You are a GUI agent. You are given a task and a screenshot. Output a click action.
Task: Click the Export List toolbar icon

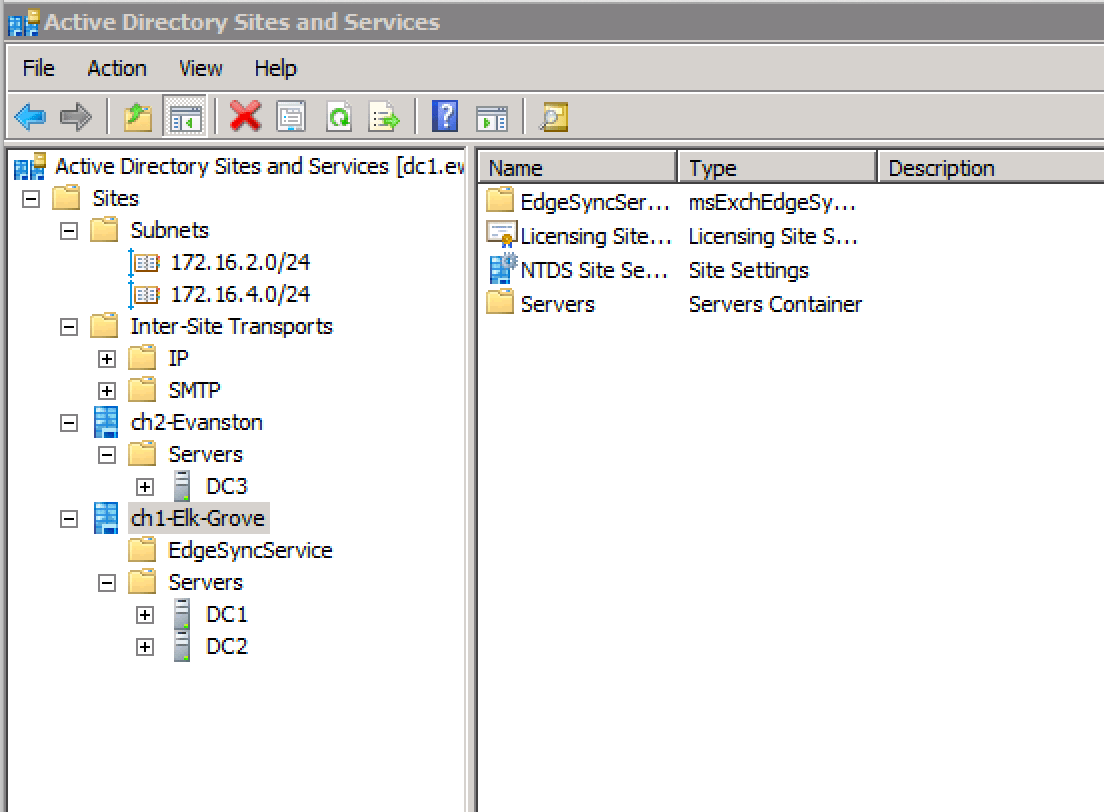coord(384,116)
